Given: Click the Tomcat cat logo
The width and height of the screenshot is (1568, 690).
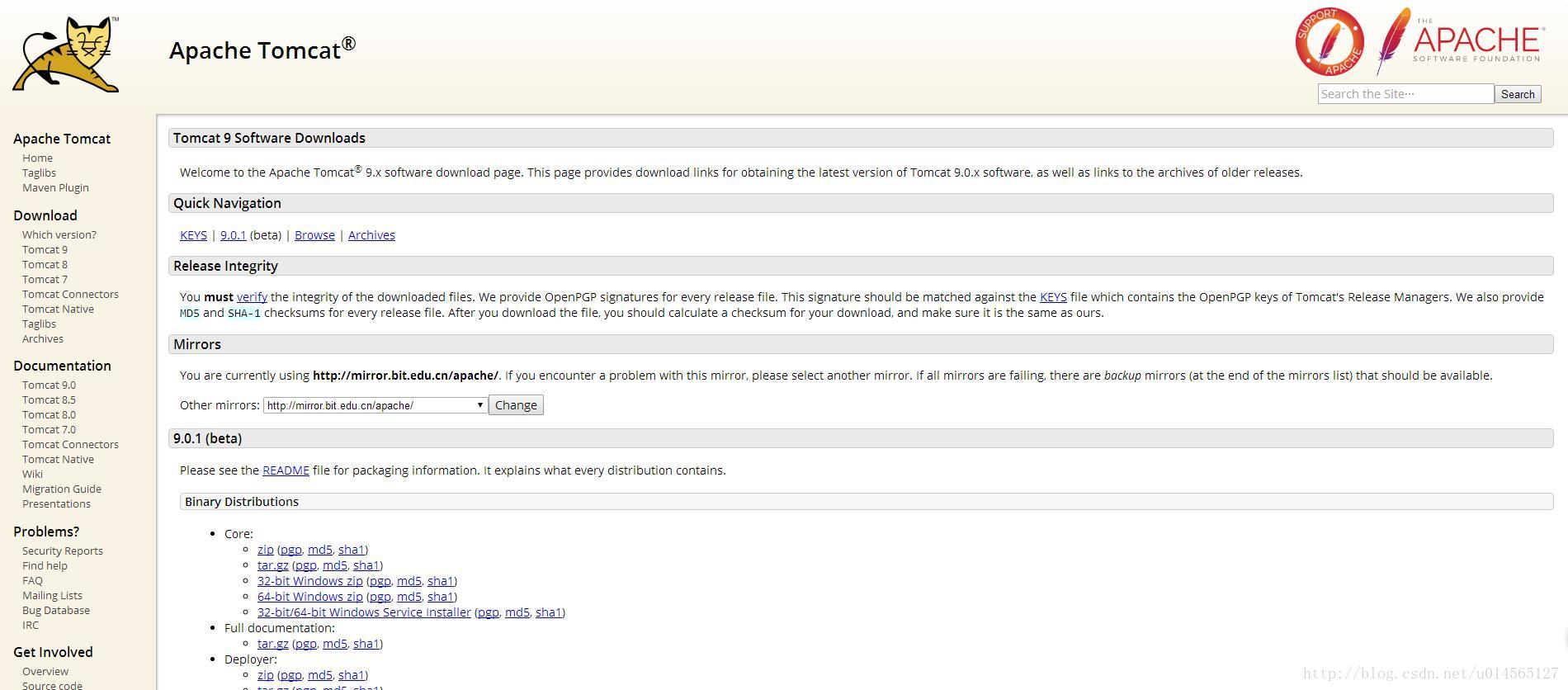Looking at the screenshot, I should [x=66, y=54].
